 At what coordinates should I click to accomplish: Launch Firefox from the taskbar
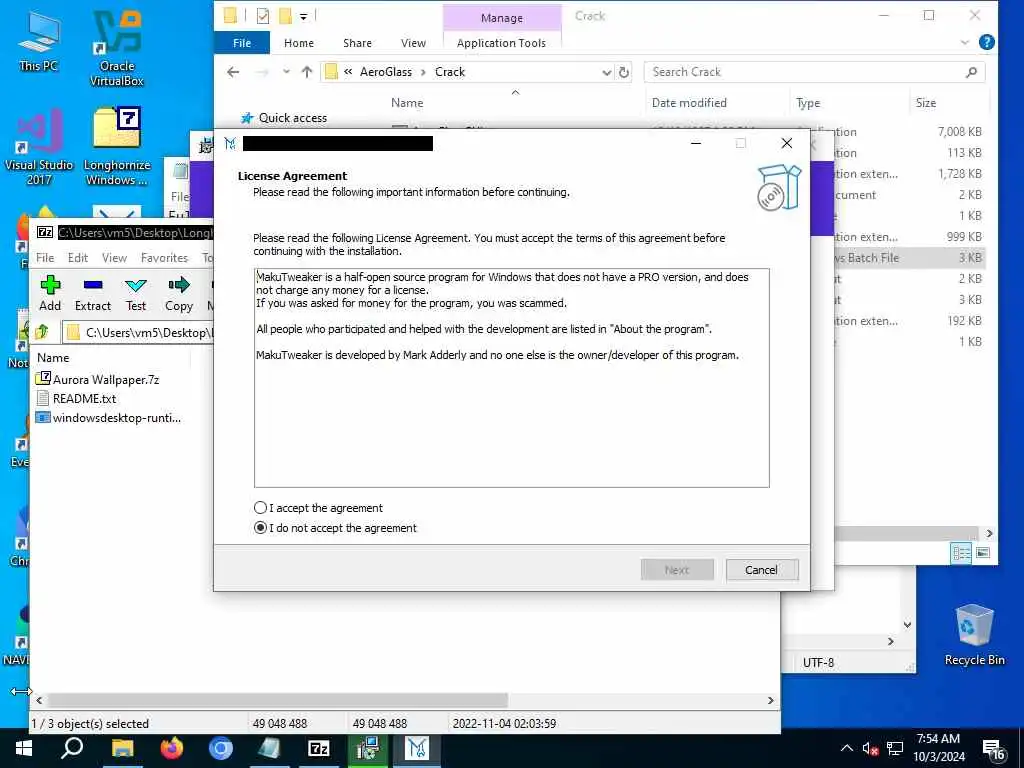172,748
